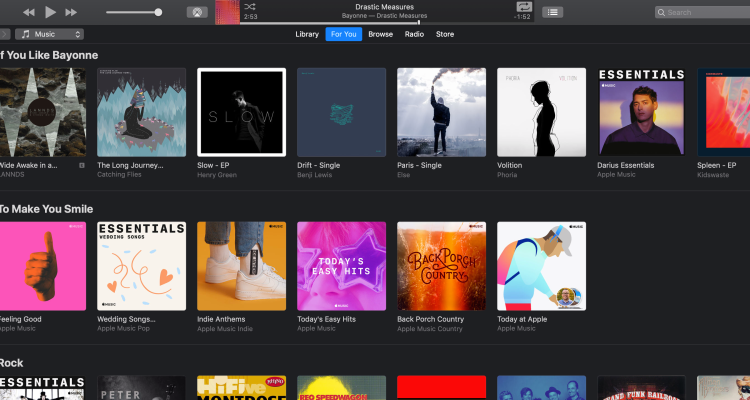The height and width of the screenshot is (400, 750).
Task: Click the Today at Apple title
Action: tap(522, 319)
